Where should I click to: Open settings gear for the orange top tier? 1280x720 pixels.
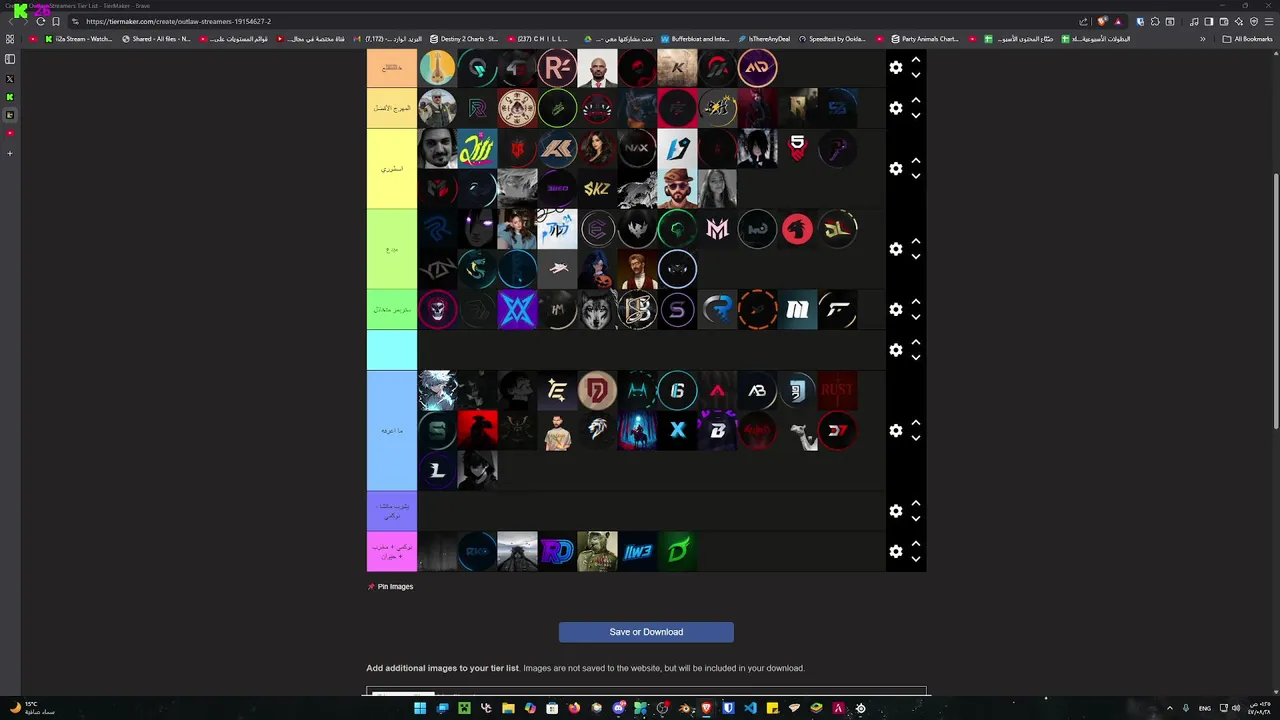tap(896, 67)
